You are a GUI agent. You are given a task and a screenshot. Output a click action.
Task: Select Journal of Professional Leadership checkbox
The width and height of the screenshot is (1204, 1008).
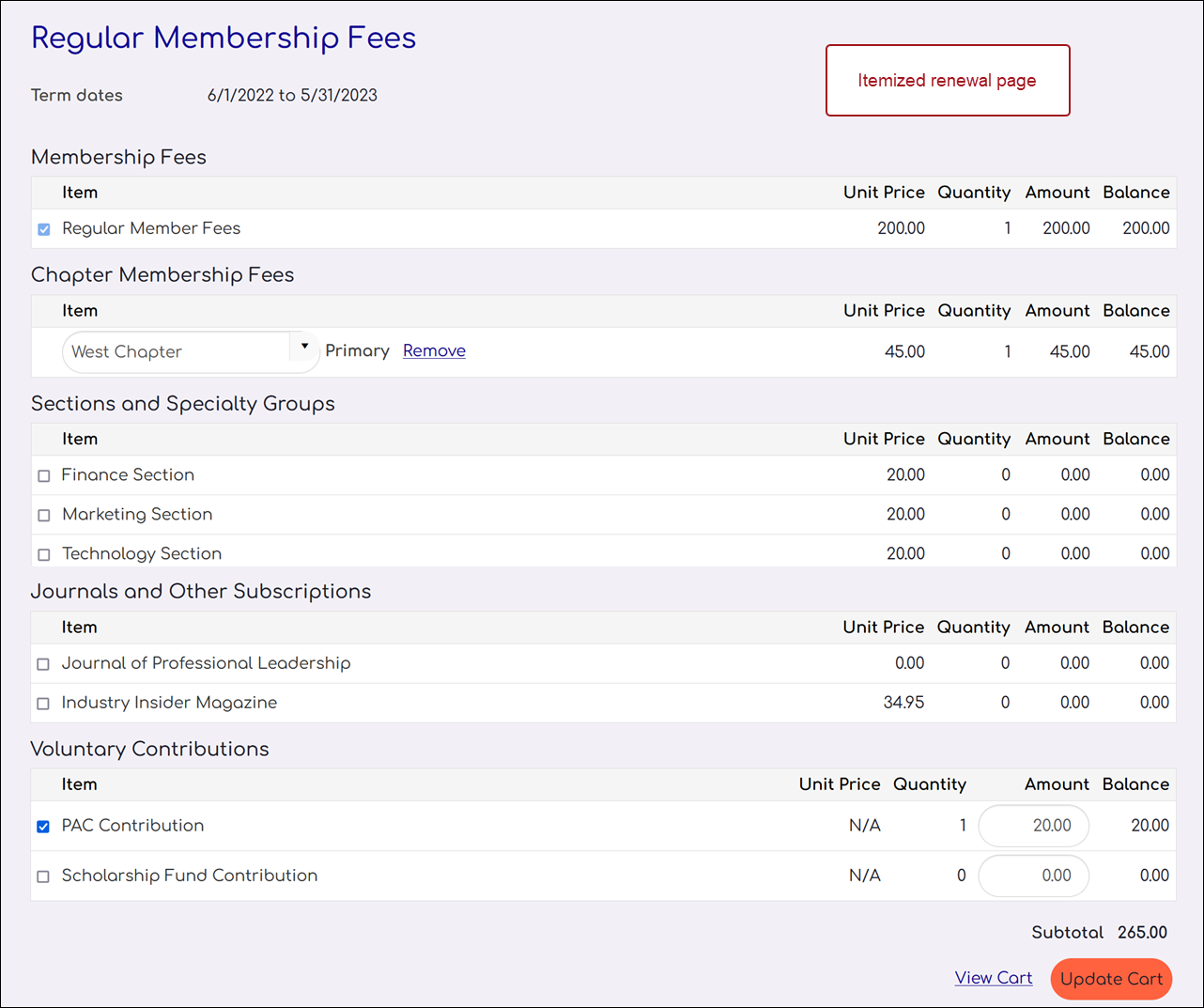43,664
